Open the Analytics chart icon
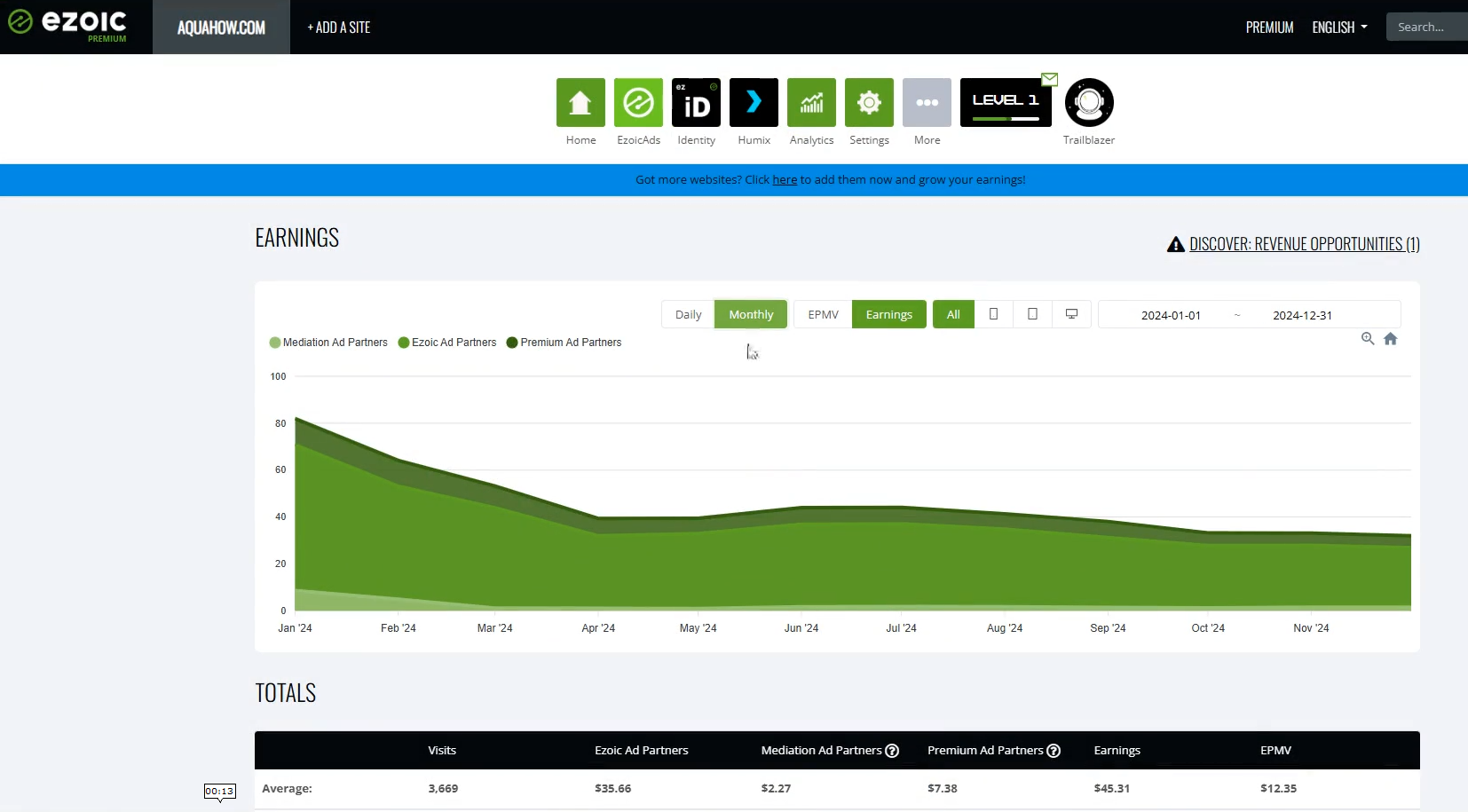This screenshot has height=812, width=1468. coord(811,102)
